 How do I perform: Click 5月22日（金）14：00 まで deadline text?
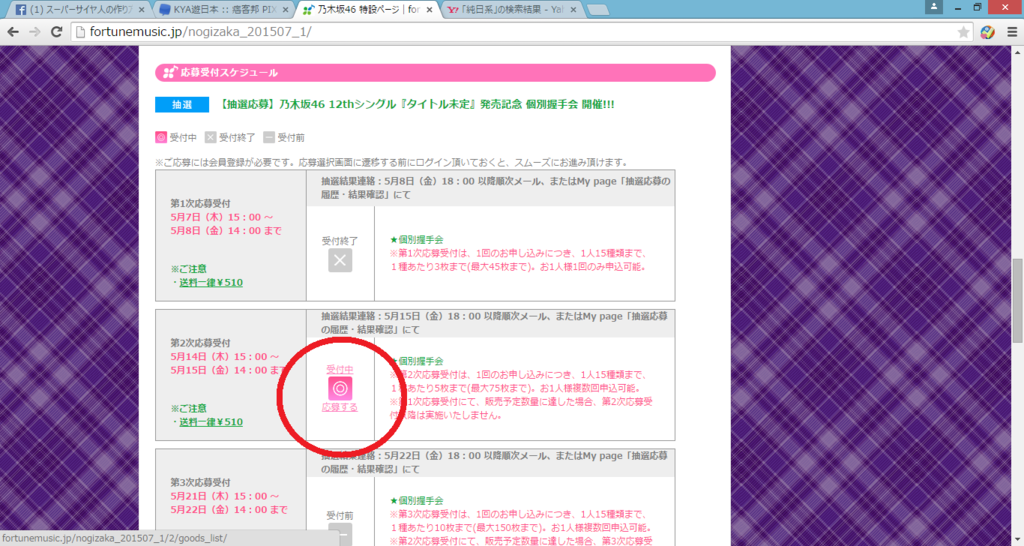229,509
